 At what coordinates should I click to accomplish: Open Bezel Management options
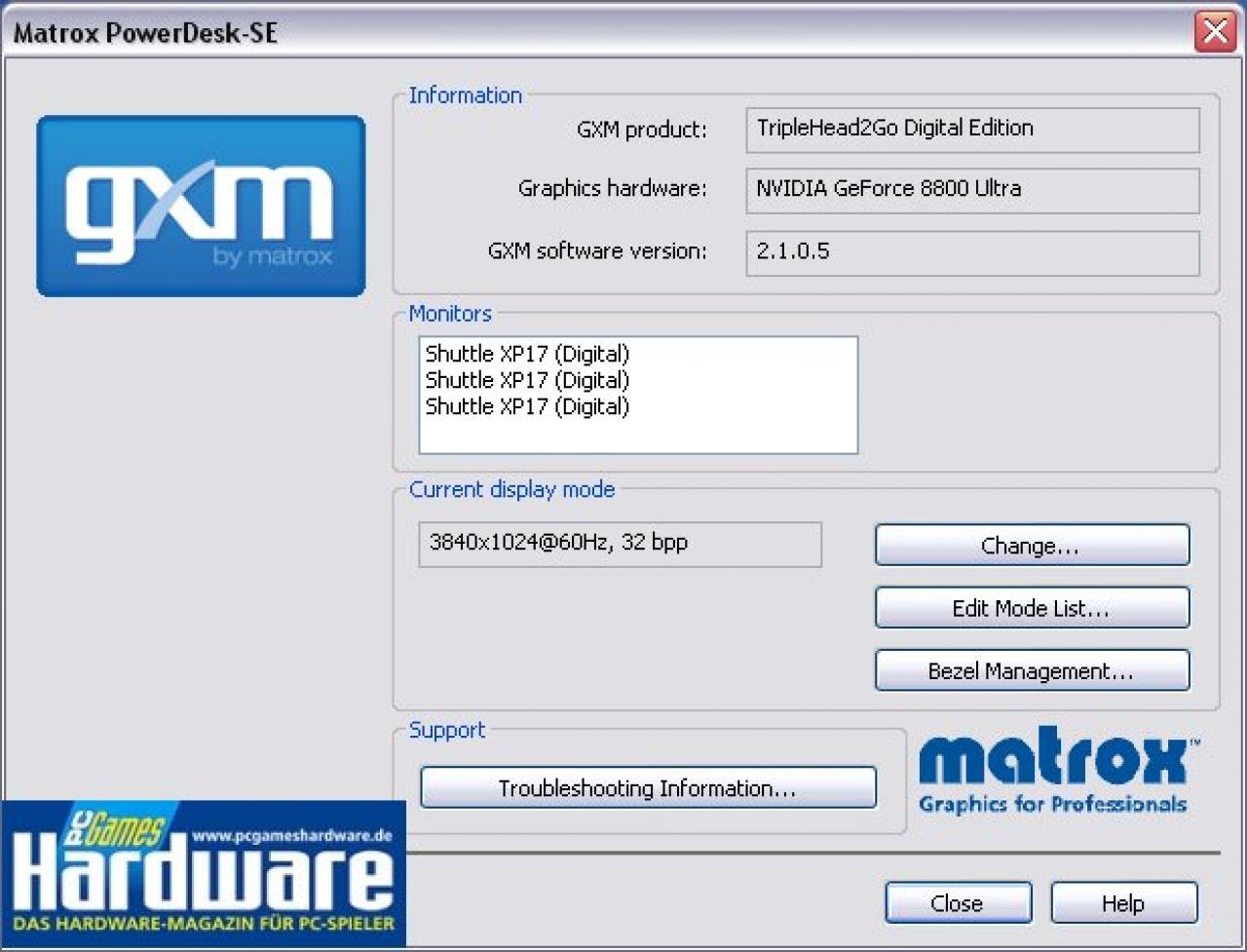tap(1032, 670)
